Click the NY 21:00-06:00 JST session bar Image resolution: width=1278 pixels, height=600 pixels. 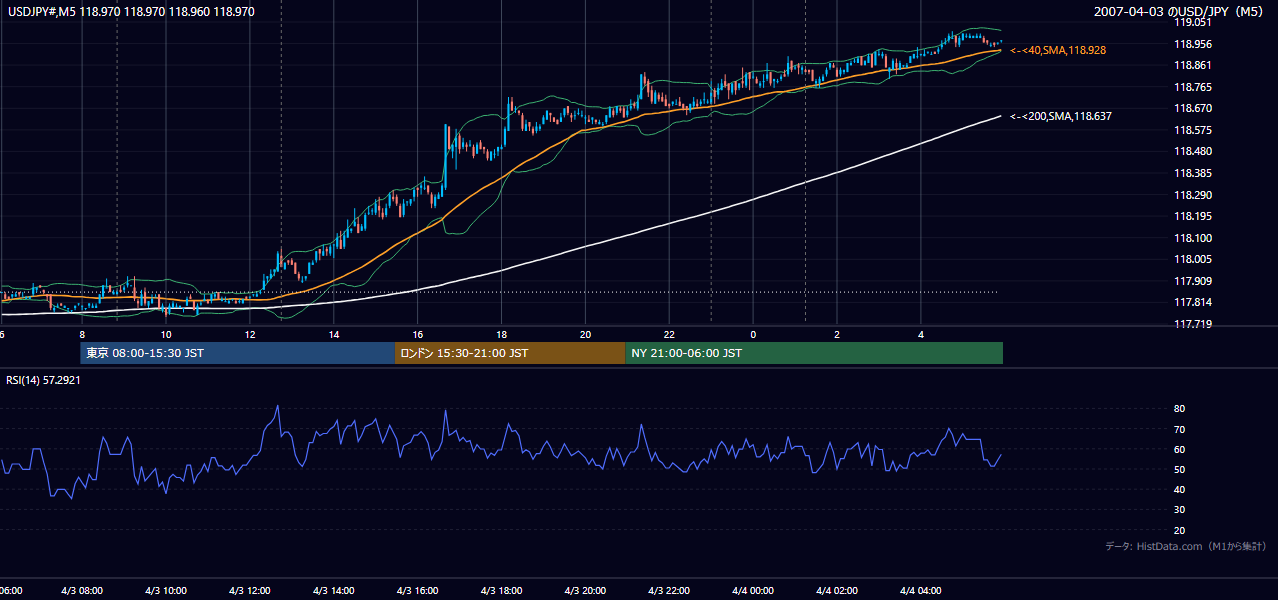pyautogui.click(x=814, y=353)
